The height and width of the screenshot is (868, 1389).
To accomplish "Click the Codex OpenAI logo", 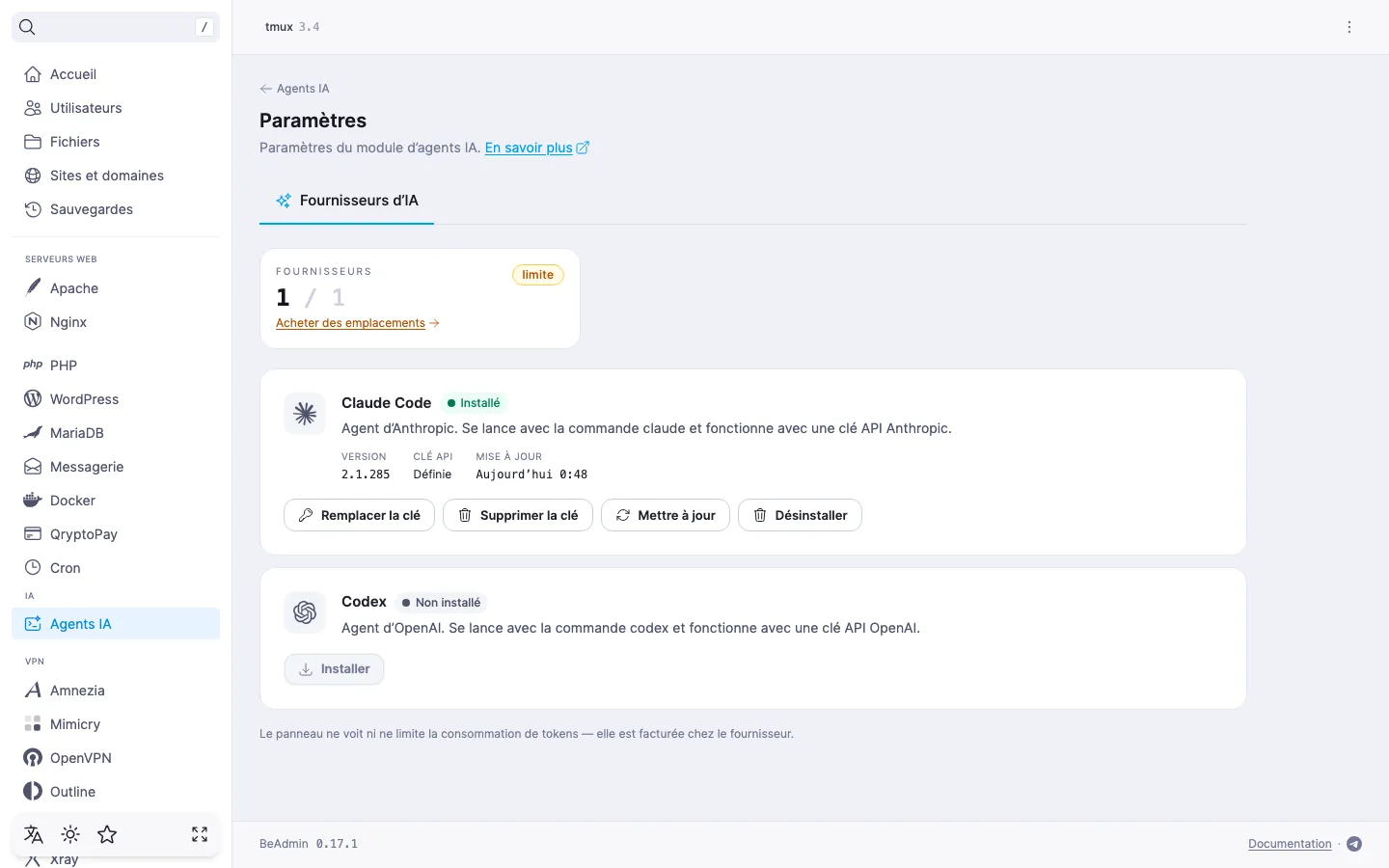I will tap(305, 612).
